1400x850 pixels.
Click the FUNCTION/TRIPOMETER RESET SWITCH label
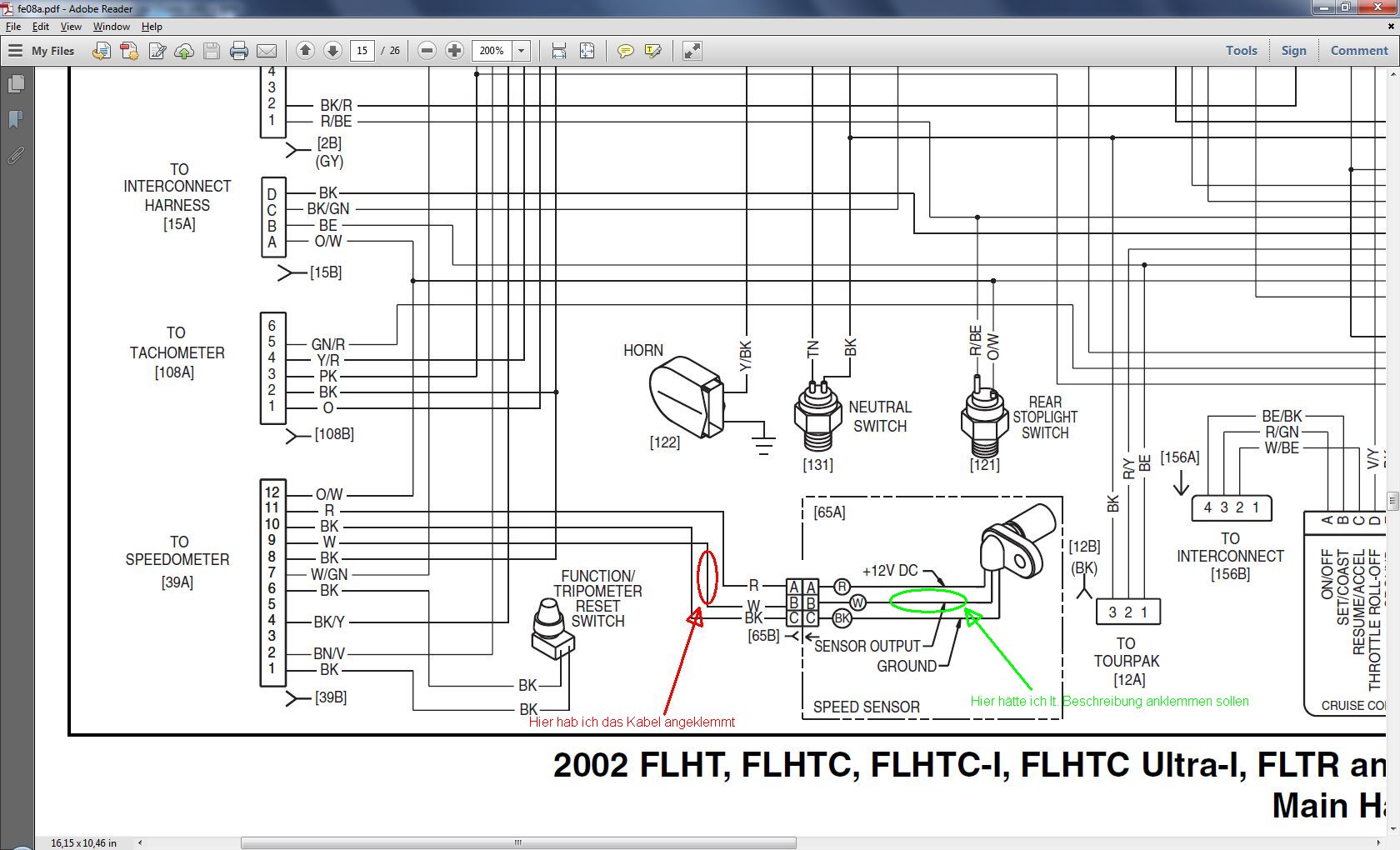point(597,598)
